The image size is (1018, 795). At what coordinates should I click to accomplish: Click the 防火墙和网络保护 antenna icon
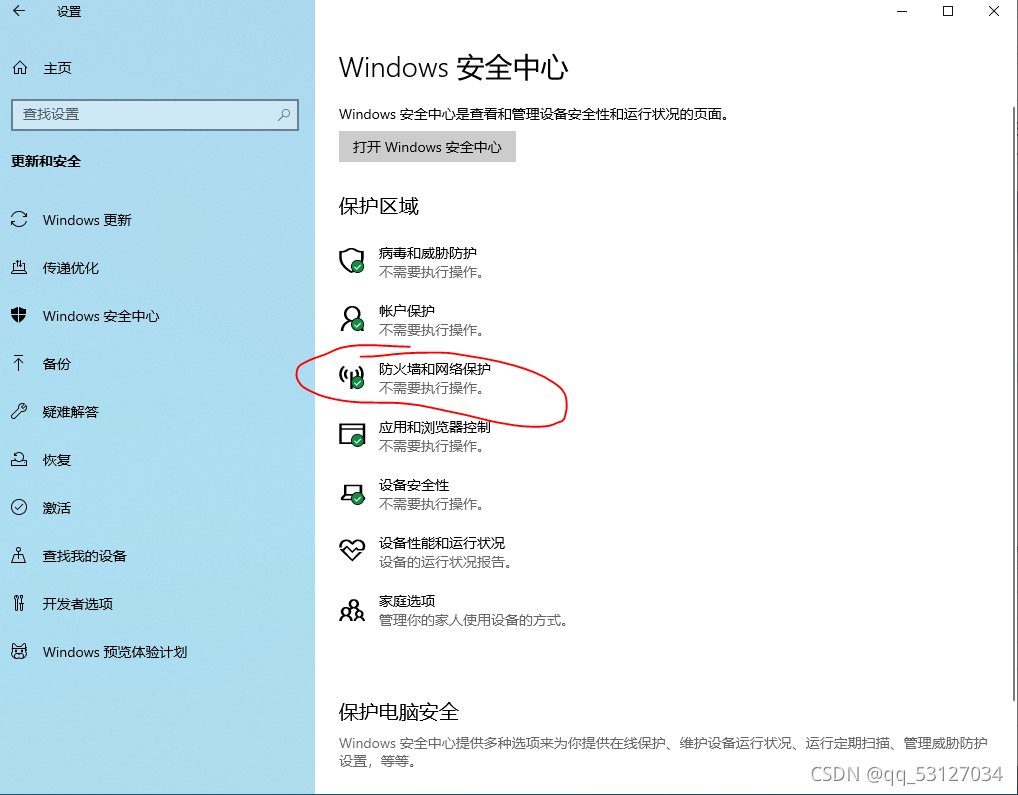point(352,377)
